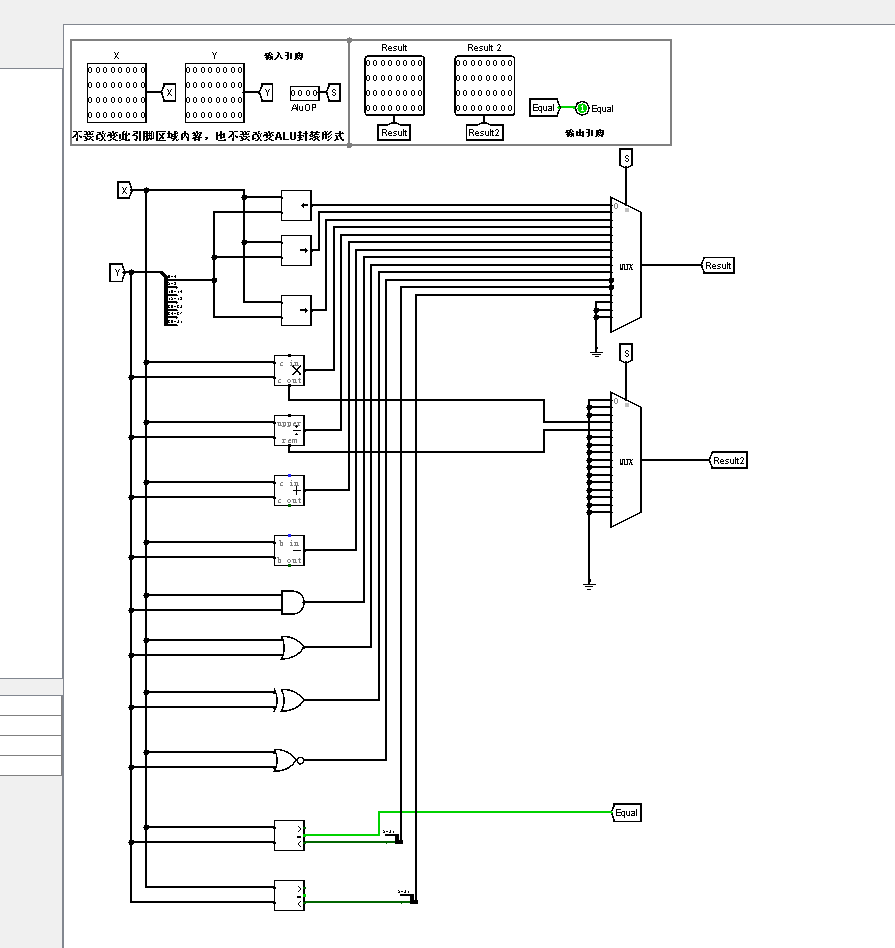
Task: Select the upper multiplexer feeding Result
Action: (626, 265)
